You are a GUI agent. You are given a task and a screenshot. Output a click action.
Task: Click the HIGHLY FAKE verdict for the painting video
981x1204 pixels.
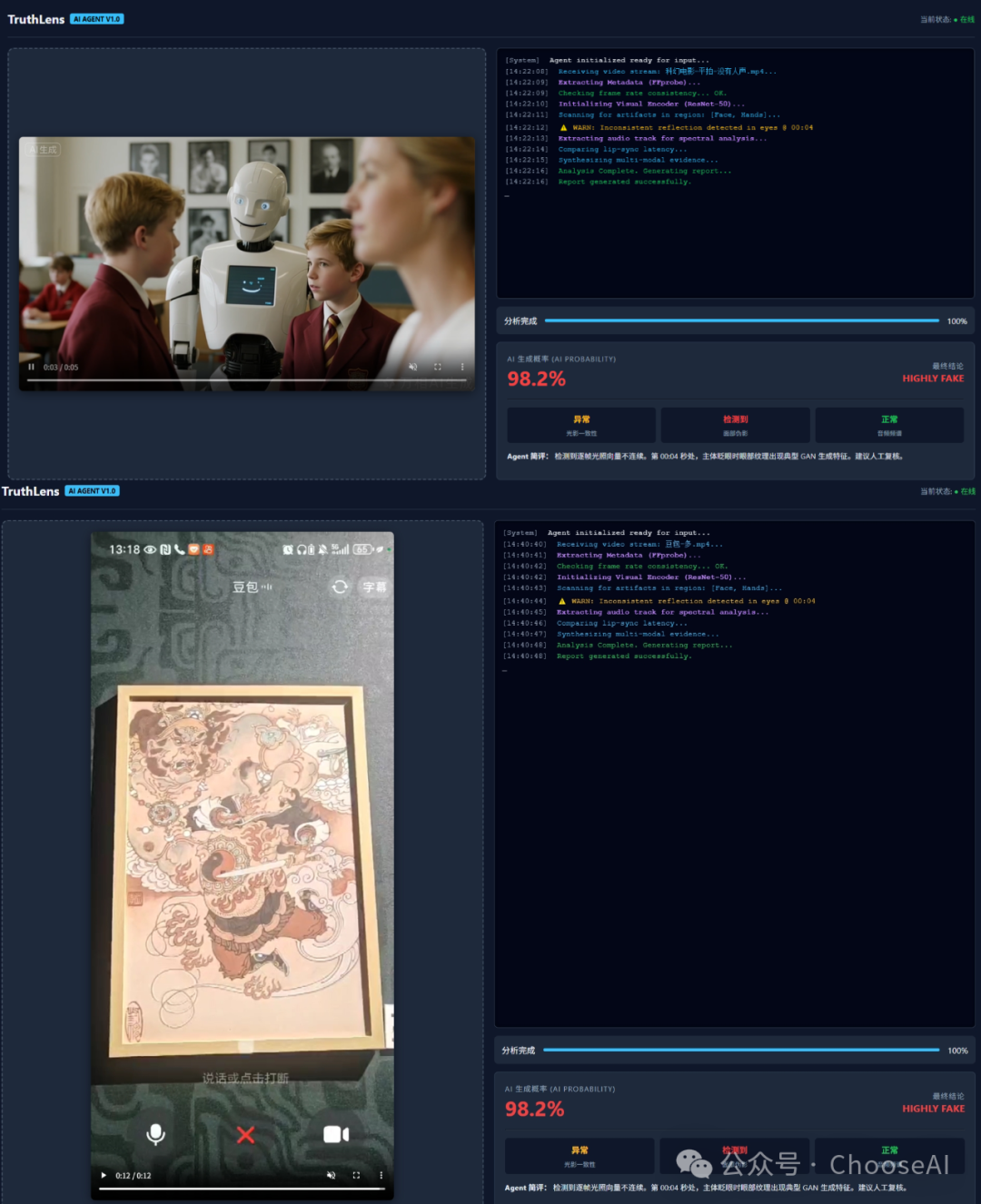point(933,1109)
